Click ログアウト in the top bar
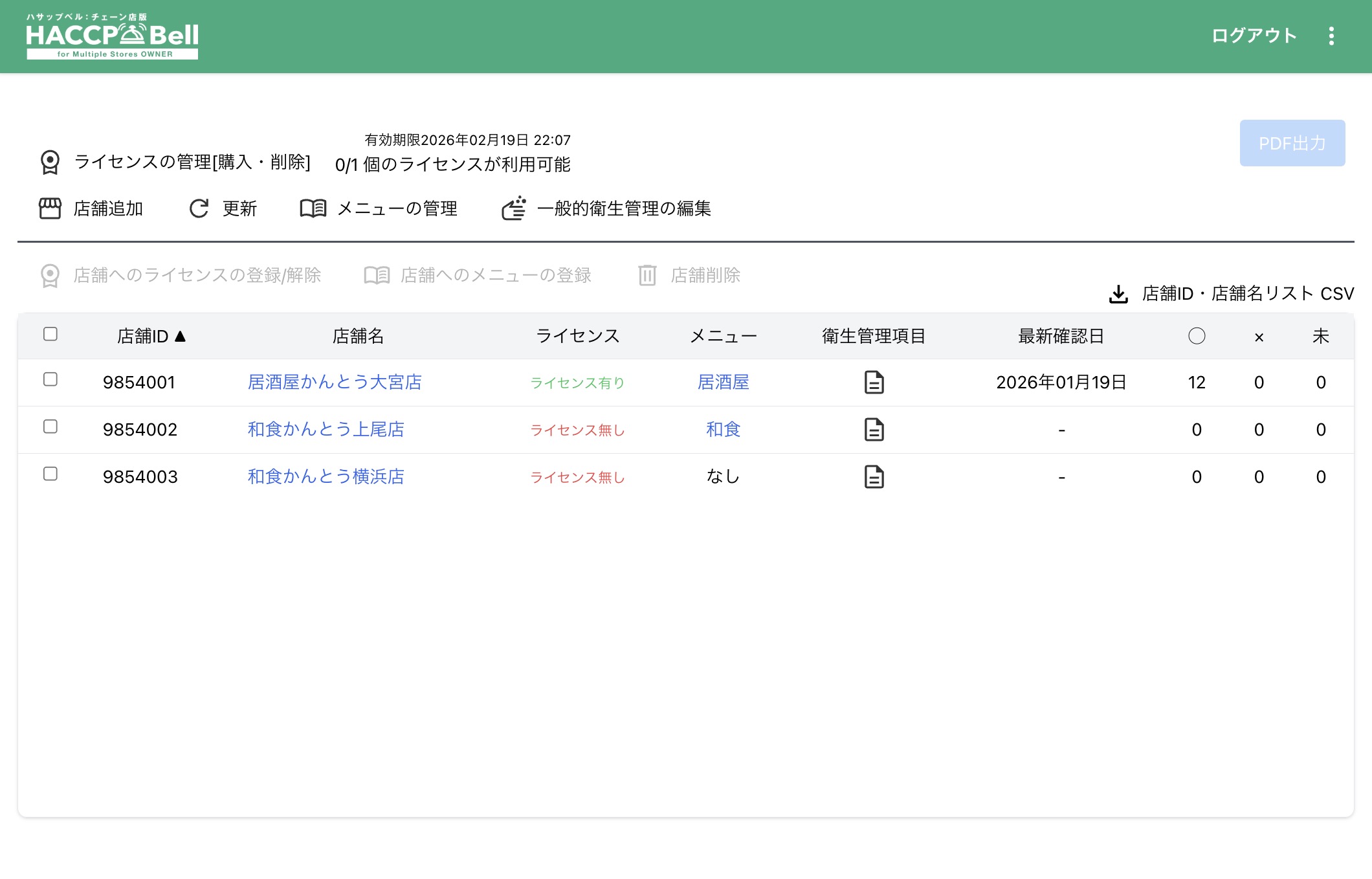1372x879 pixels. click(1254, 36)
